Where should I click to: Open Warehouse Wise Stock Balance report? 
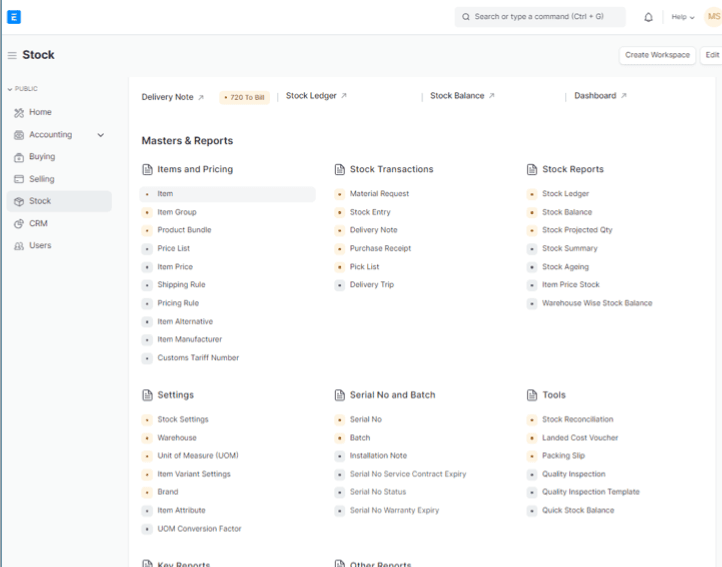(x=597, y=303)
